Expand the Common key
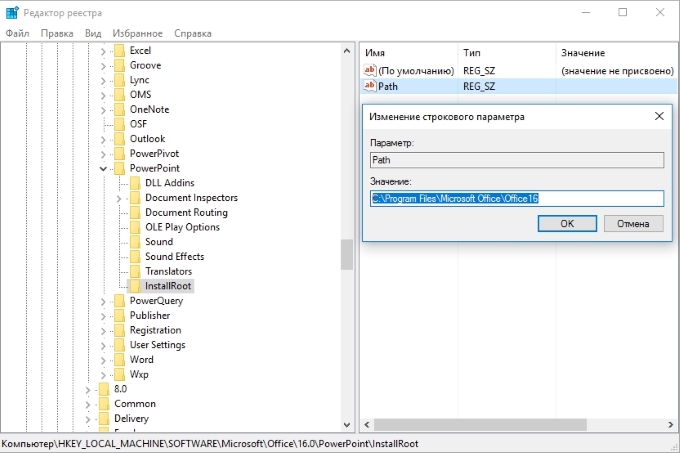The height and width of the screenshot is (453, 680). coord(88,404)
